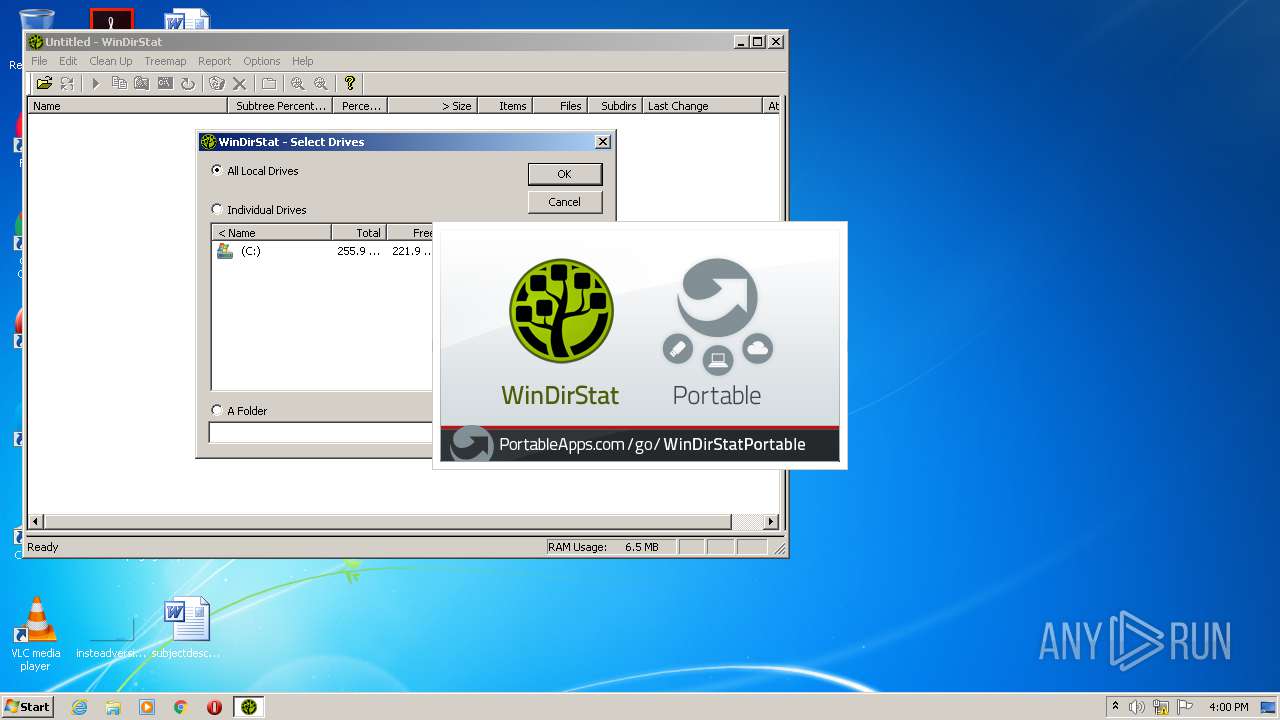Show hidden system tray icons
This screenshot has width=1280, height=720.
tap(1115, 707)
